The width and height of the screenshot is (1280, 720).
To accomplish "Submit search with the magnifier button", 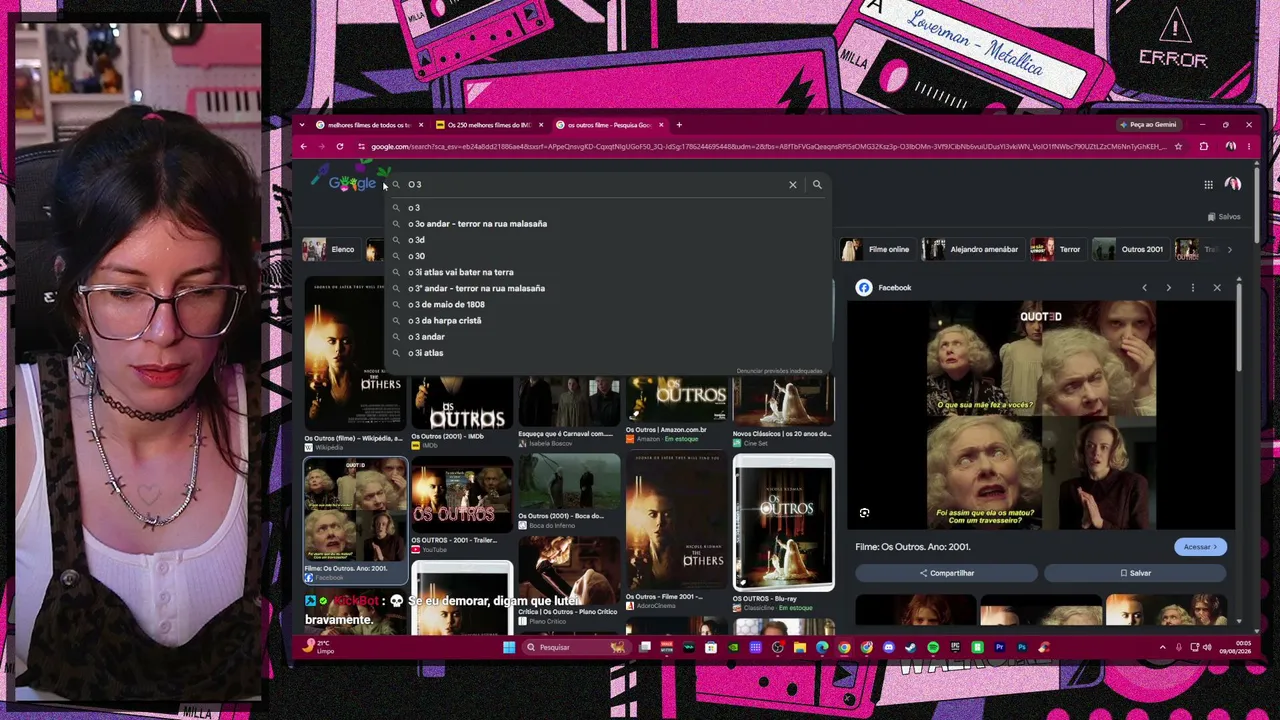I will pyautogui.click(x=817, y=184).
